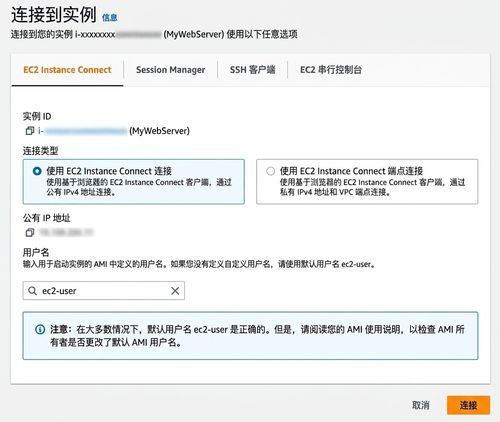Open the Session Manager tab

pyautogui.click(x=170, y=70)
